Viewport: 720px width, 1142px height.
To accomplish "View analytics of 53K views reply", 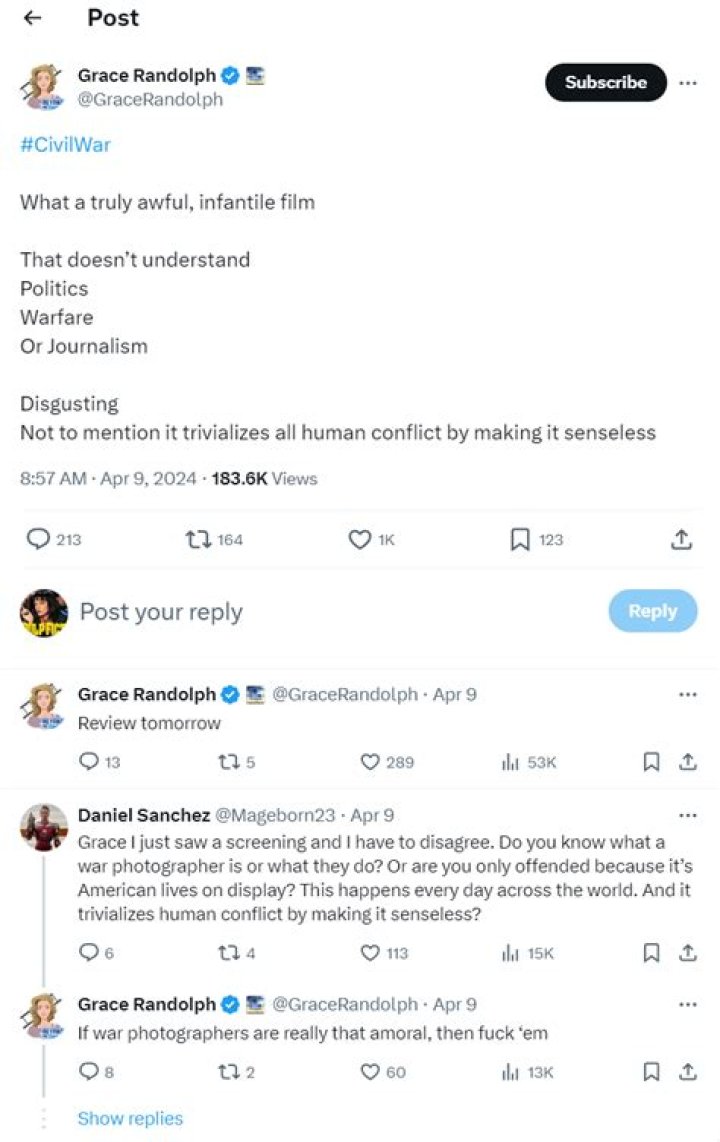I will [510, 762].
